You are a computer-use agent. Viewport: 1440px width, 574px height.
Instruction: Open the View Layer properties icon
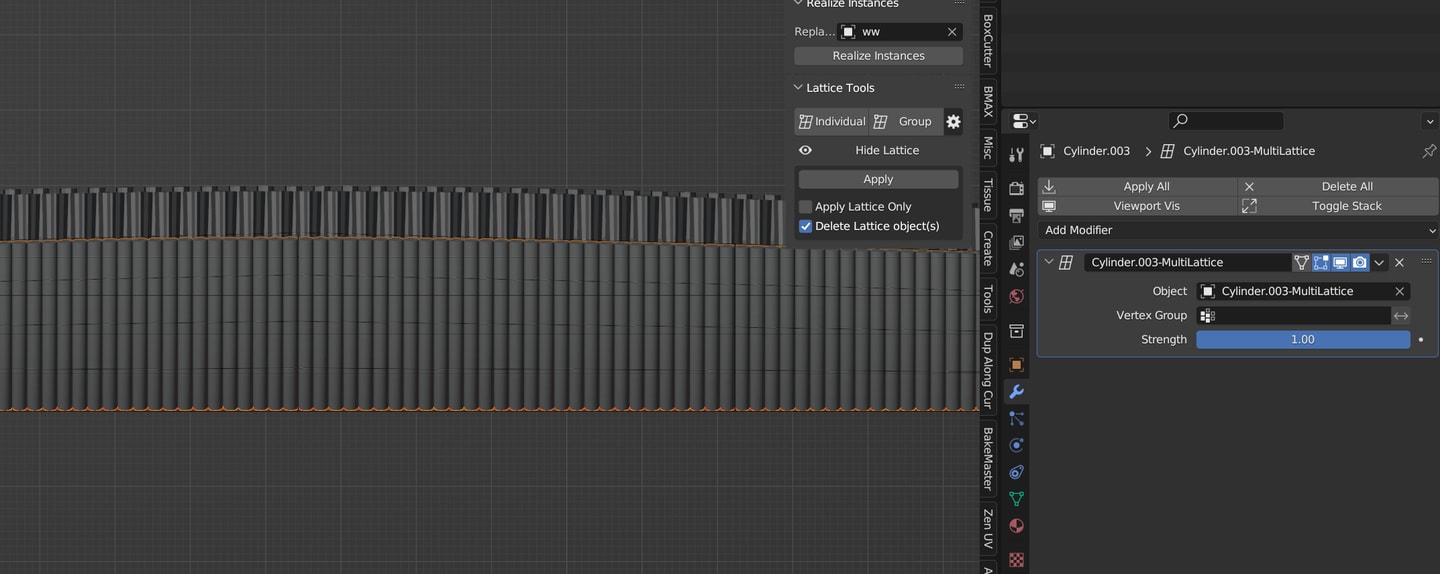coord(1016,242)
